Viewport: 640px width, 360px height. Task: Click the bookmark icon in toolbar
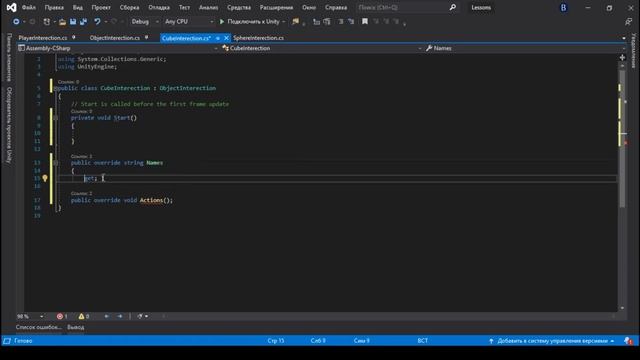tap(365, 22)
